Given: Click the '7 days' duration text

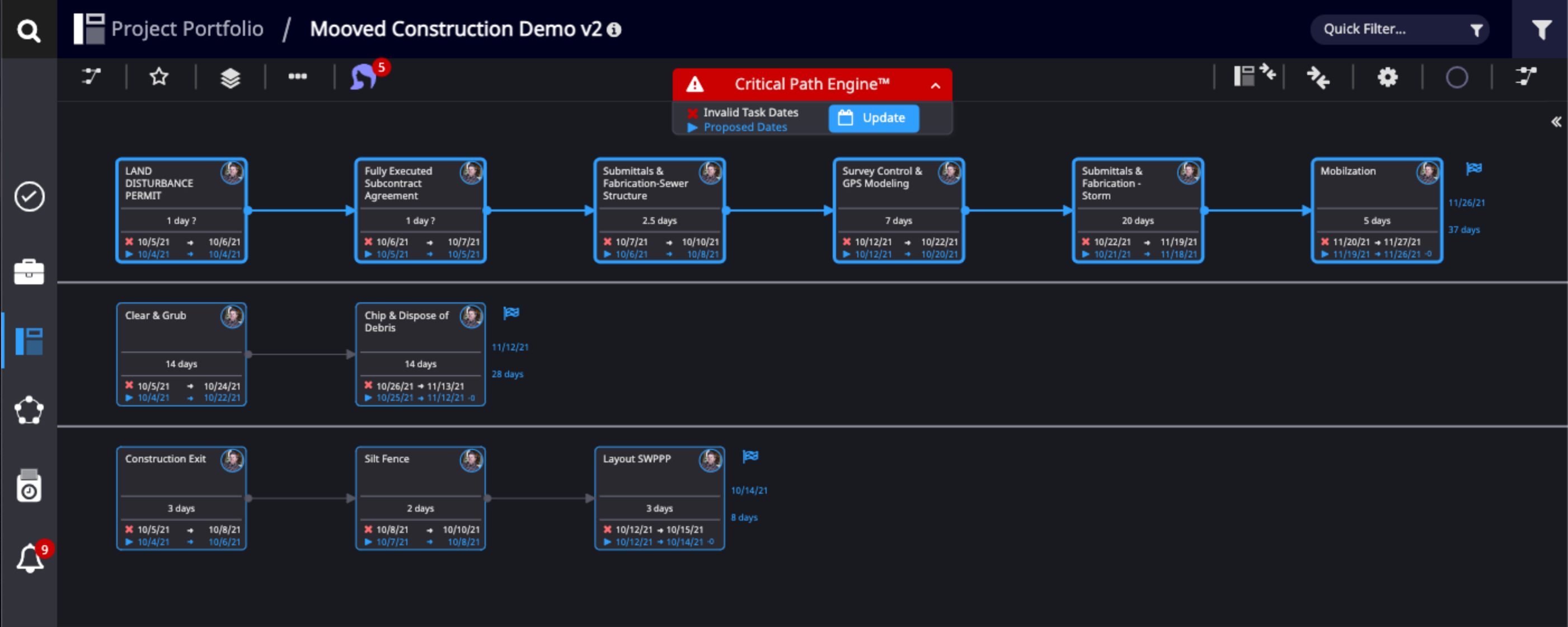Looking at the screenshot, I should point(898,221).
